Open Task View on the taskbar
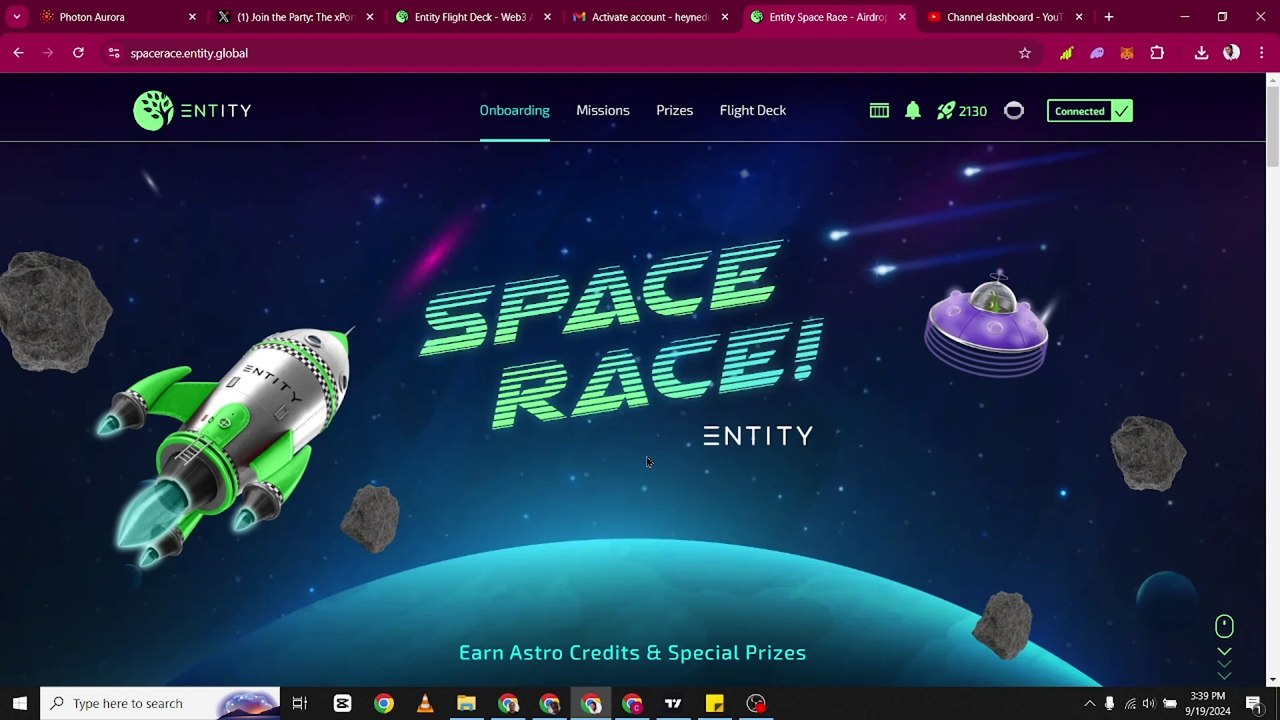This screenshot has height=720, width=1280. click(299, 703)
